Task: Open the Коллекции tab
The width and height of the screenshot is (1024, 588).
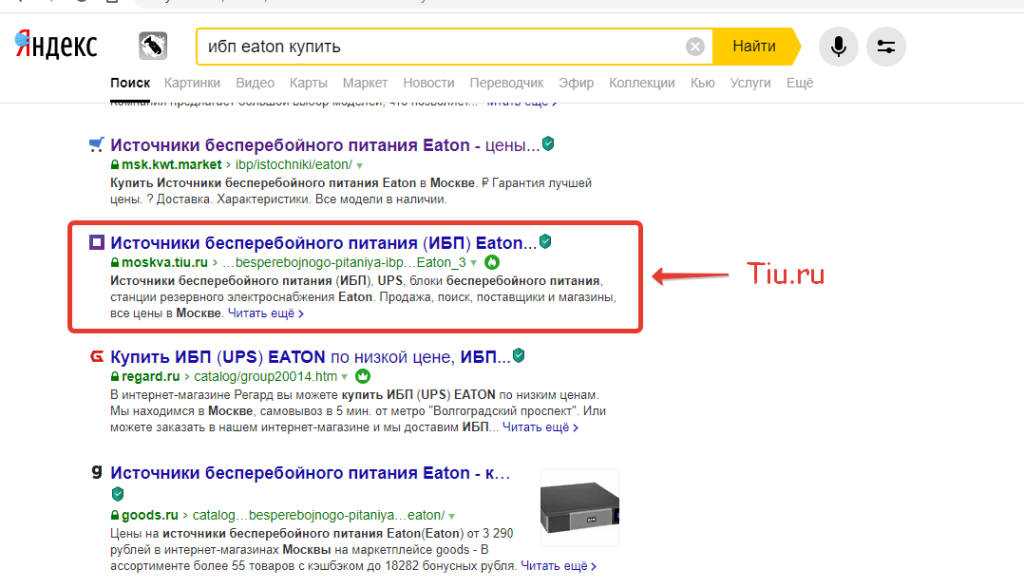Action: click(x=642, y=83)
